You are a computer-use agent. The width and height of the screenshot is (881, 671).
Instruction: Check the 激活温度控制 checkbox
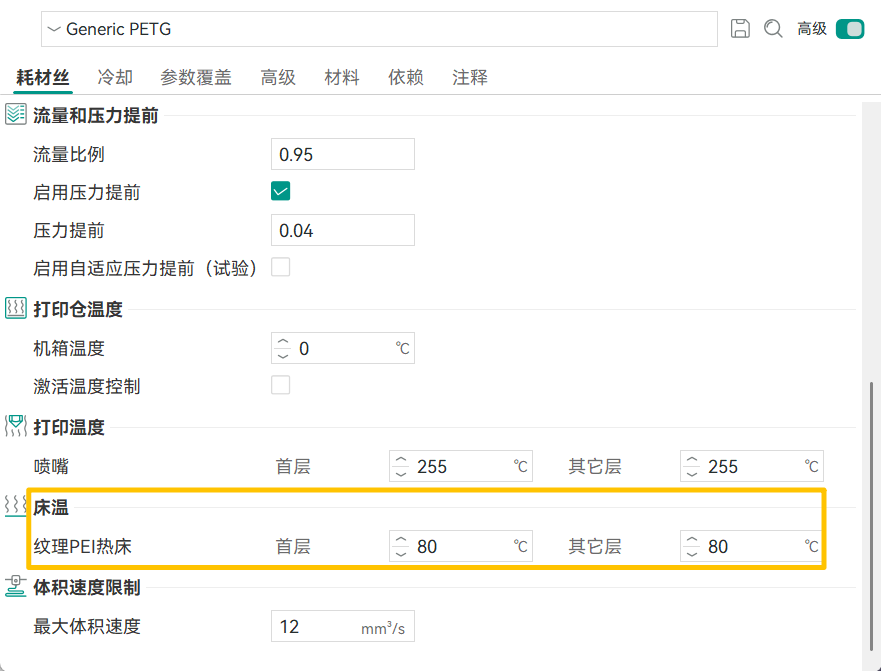tap(281, 385)
